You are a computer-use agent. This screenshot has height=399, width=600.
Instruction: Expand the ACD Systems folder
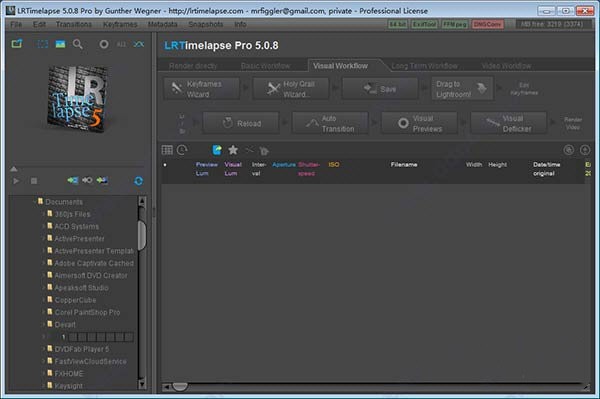pyautogui.click(x=44, y=226)
